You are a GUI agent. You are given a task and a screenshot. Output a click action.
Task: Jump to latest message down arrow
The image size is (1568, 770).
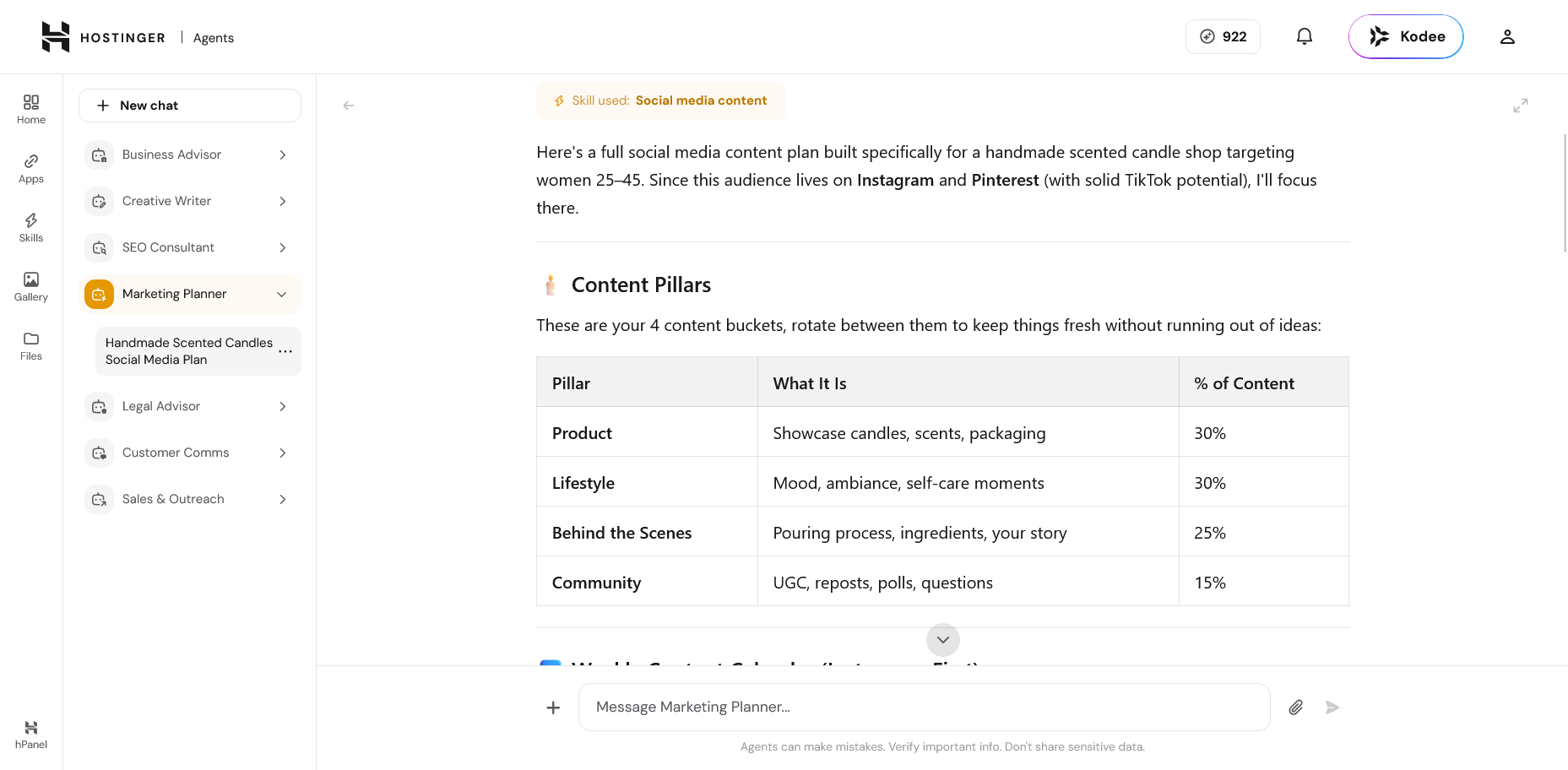pos(943,640)
